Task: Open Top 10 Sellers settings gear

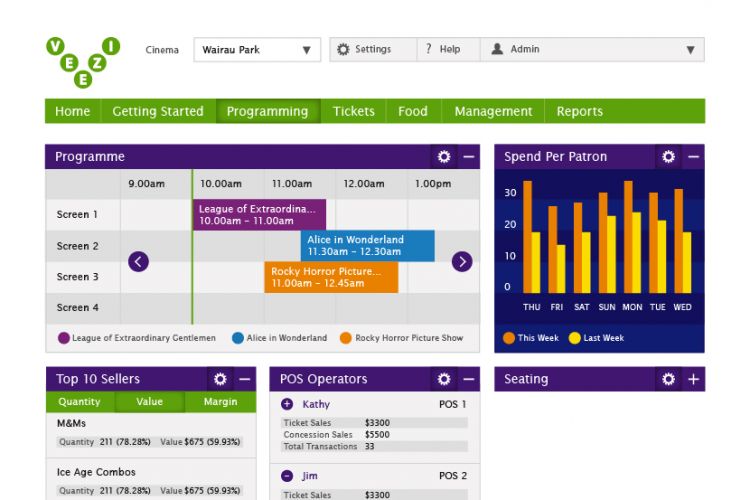Action: [220, 379]
